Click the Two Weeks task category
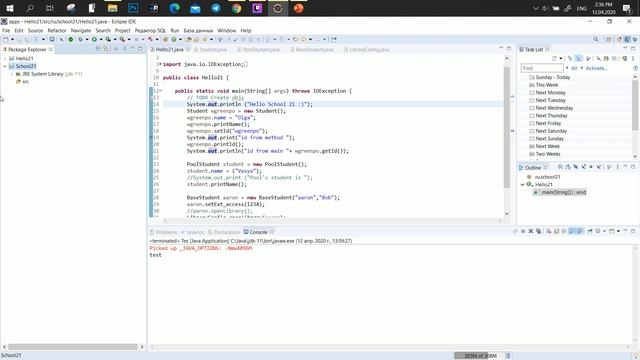 point(548,154)
